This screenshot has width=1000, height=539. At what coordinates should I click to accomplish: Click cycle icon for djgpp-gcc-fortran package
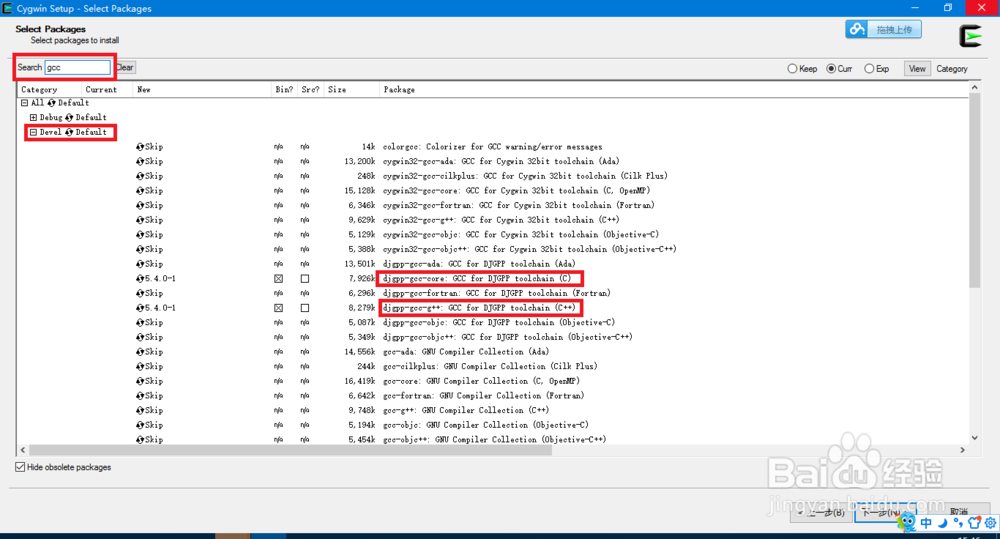[140, 293]
